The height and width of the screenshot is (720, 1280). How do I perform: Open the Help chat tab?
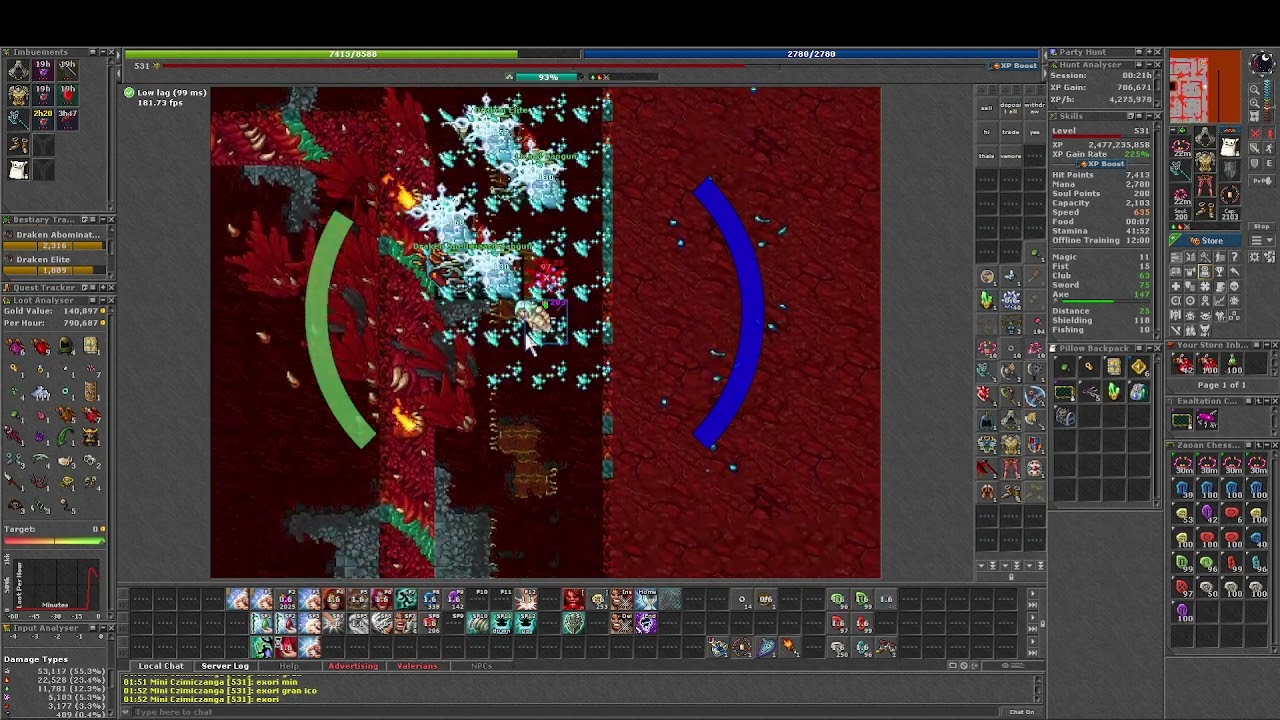[x=289, y=666]
